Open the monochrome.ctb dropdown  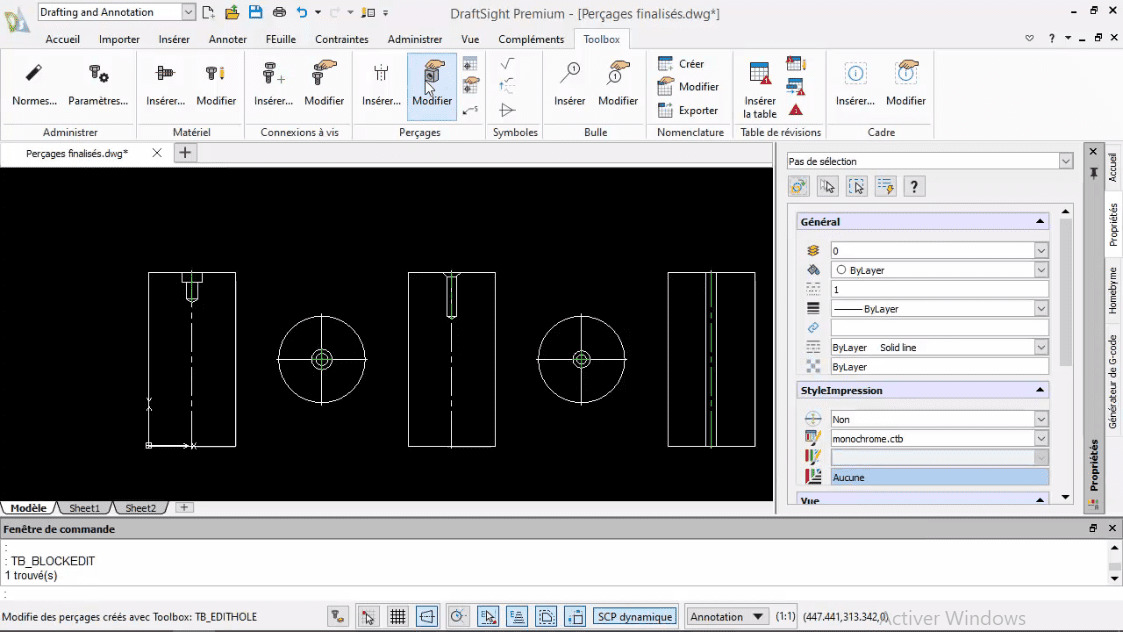[x=1041, y=439]
